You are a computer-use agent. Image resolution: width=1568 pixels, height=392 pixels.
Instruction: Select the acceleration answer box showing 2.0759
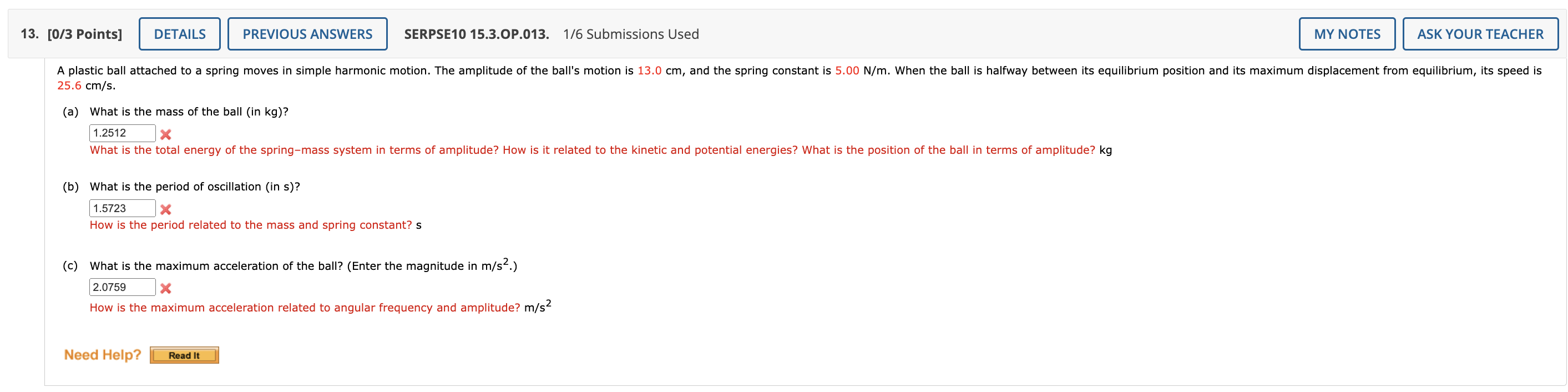123,287
